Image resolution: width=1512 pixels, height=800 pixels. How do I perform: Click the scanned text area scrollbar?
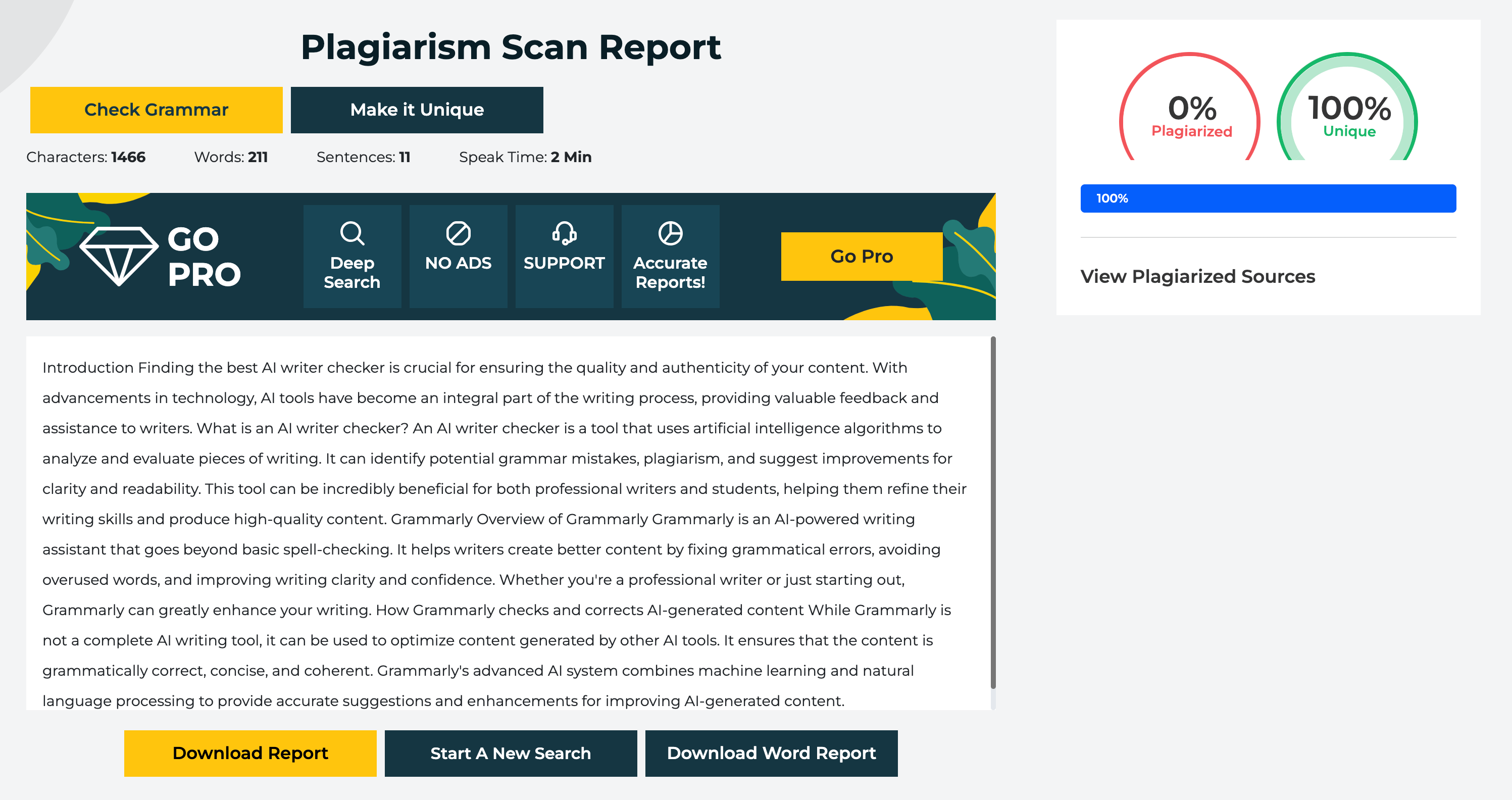[993, 513]
